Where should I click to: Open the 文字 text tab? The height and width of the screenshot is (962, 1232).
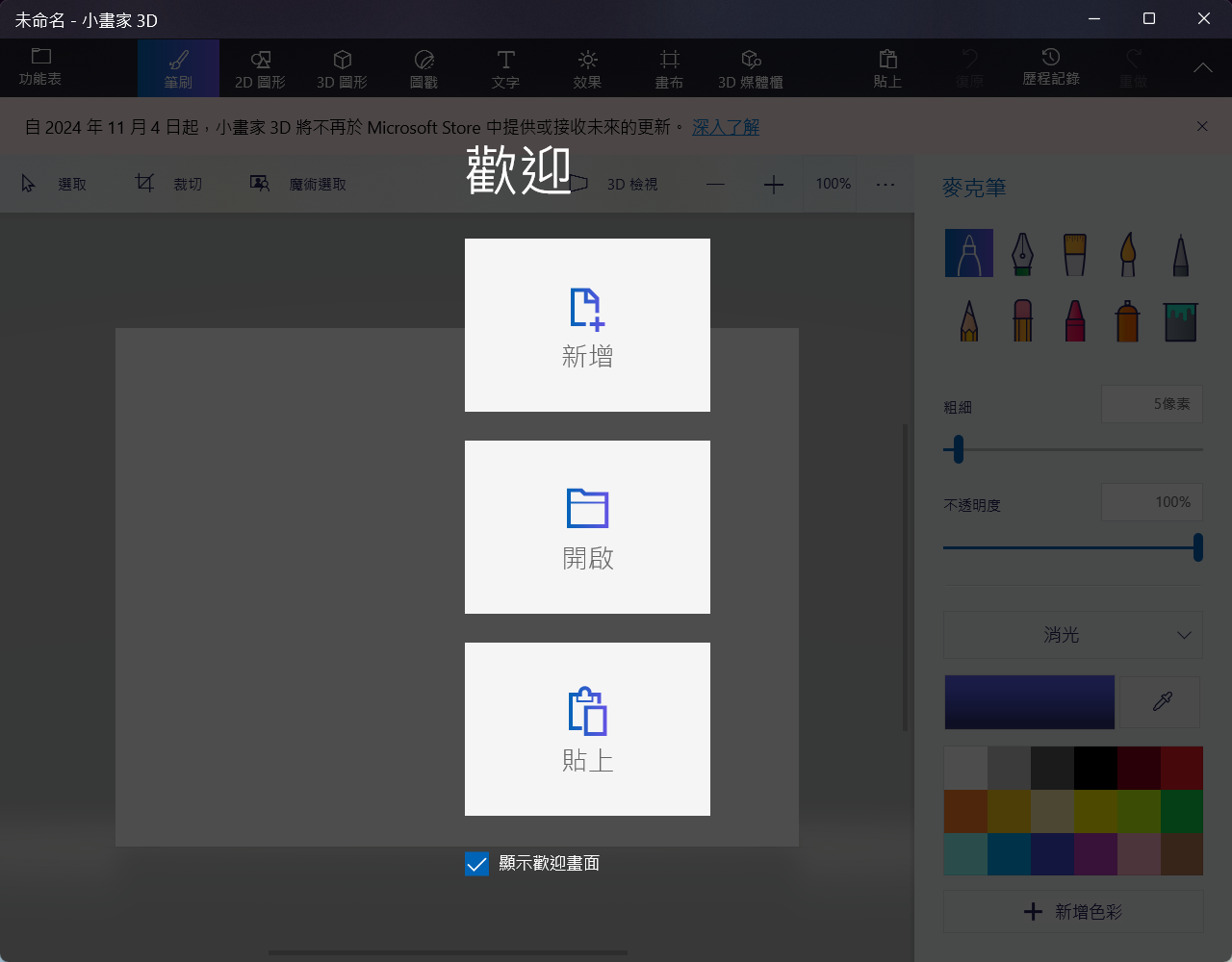(505, 68)
